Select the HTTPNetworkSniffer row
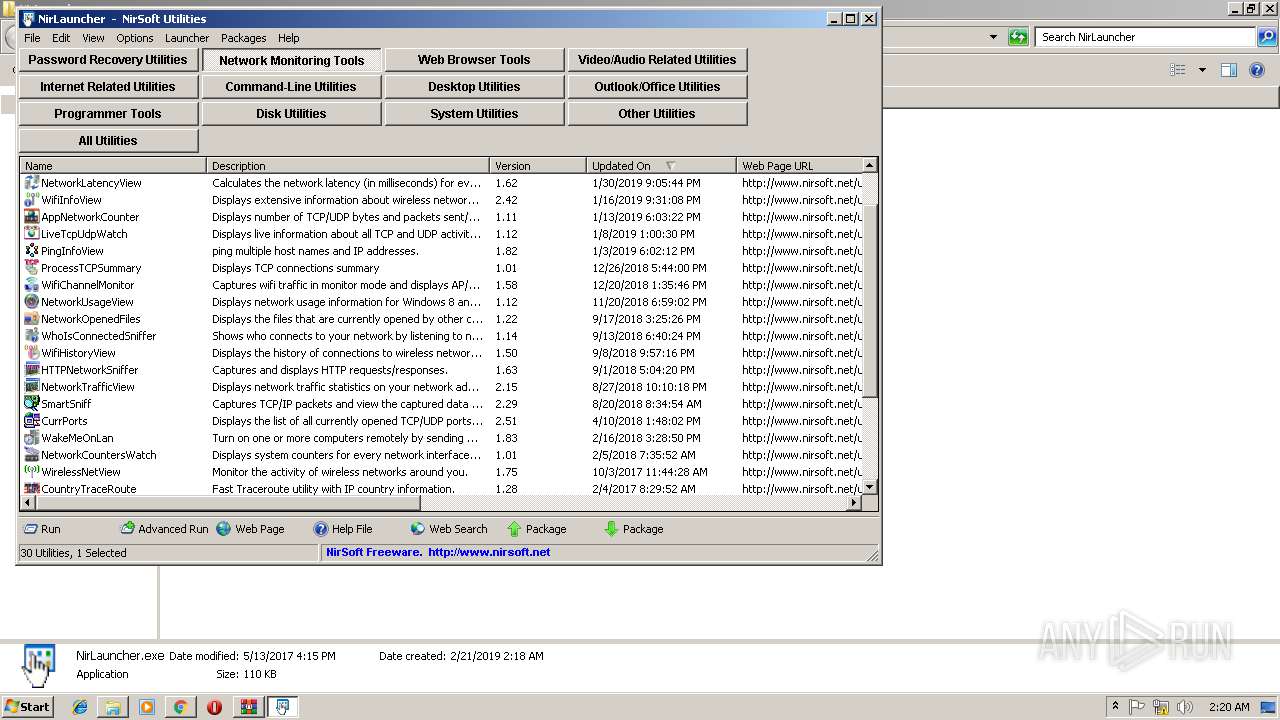1280x720 pixels. (x=441, y=370)
